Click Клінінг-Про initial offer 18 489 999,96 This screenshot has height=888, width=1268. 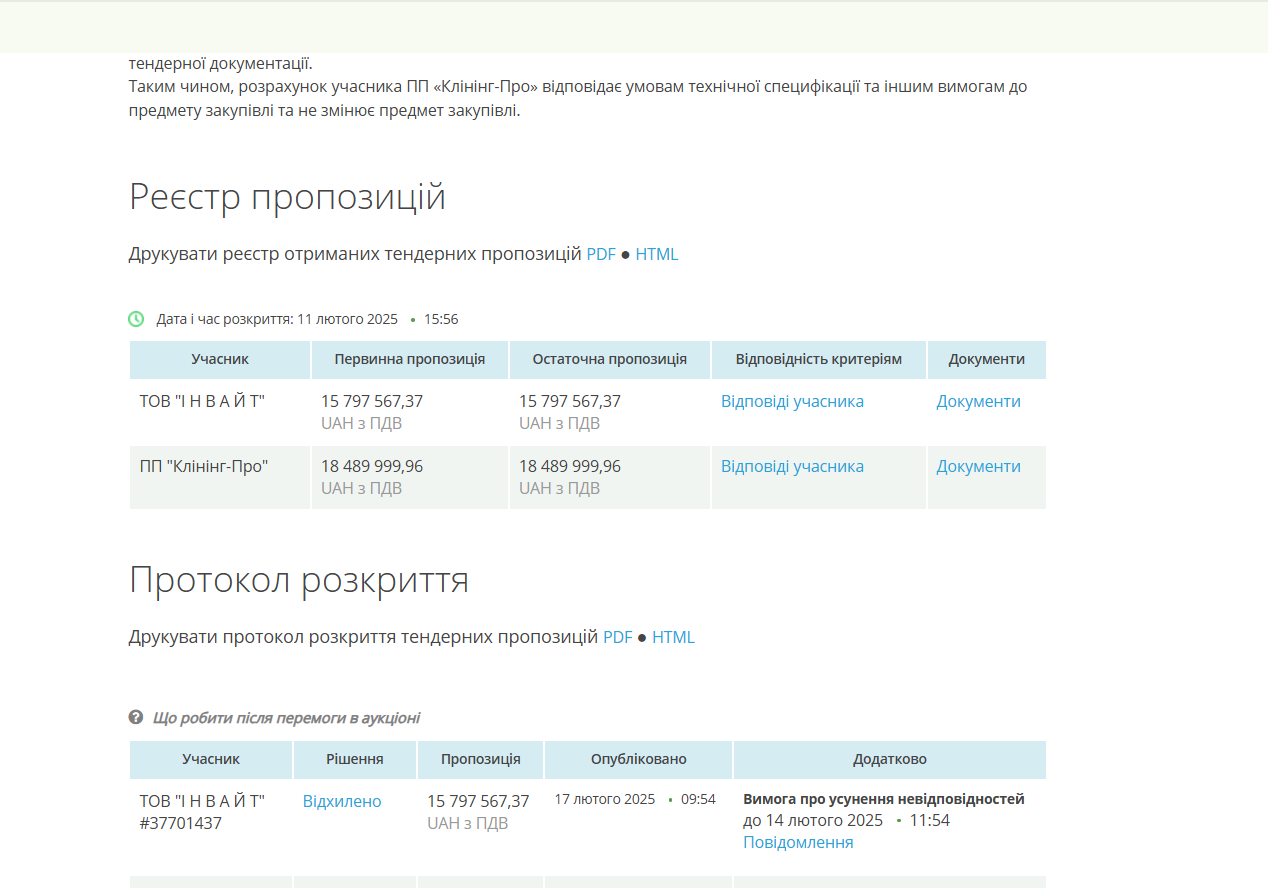[x=372, y=466]
